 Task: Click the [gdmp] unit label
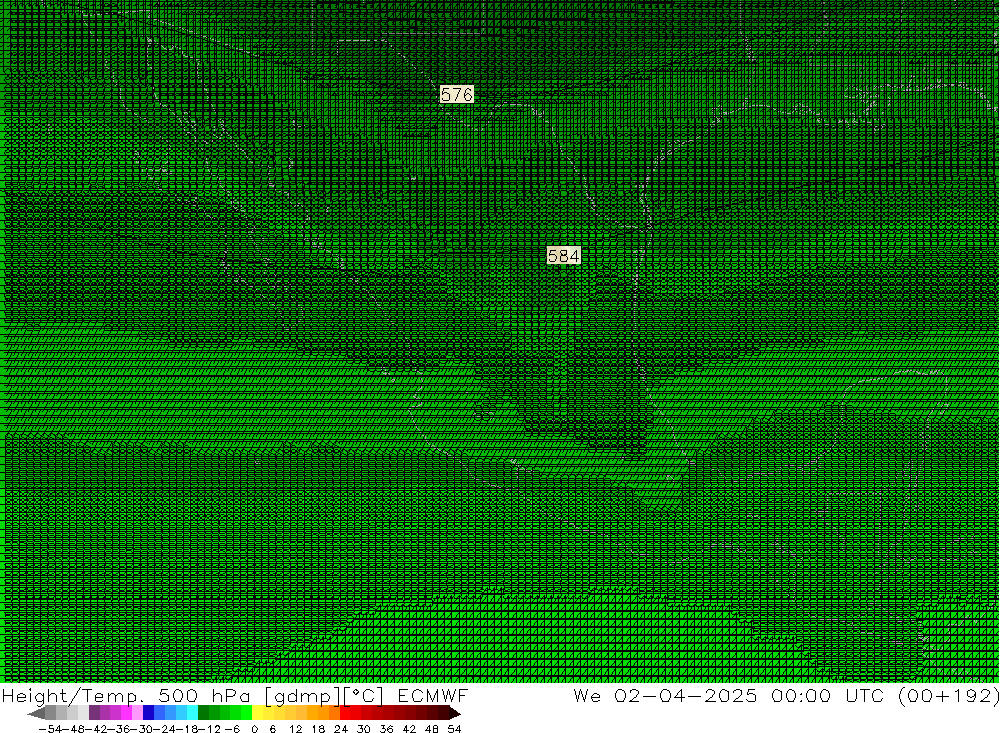pos(303,696)
